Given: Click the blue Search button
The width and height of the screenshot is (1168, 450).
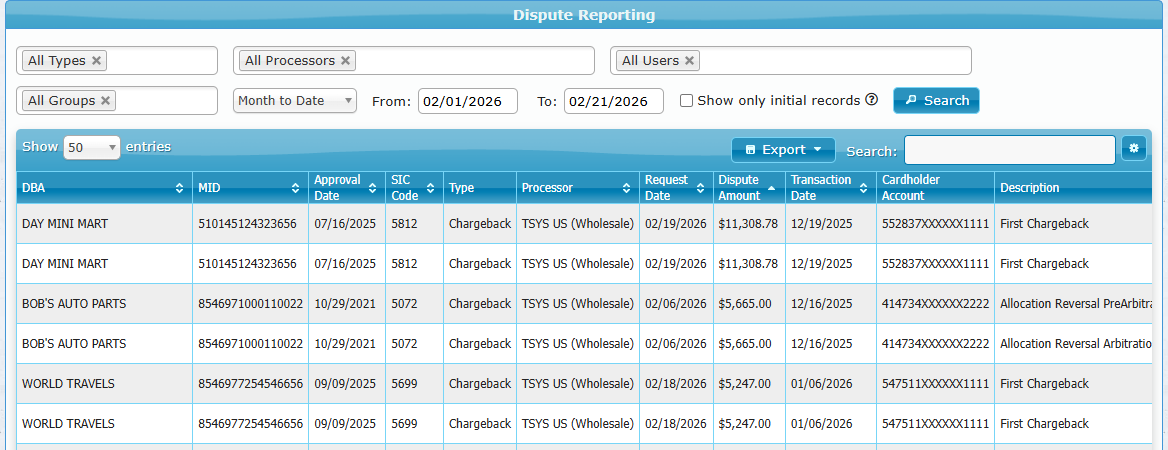Looking at the screenshot, I should [936, 101].
